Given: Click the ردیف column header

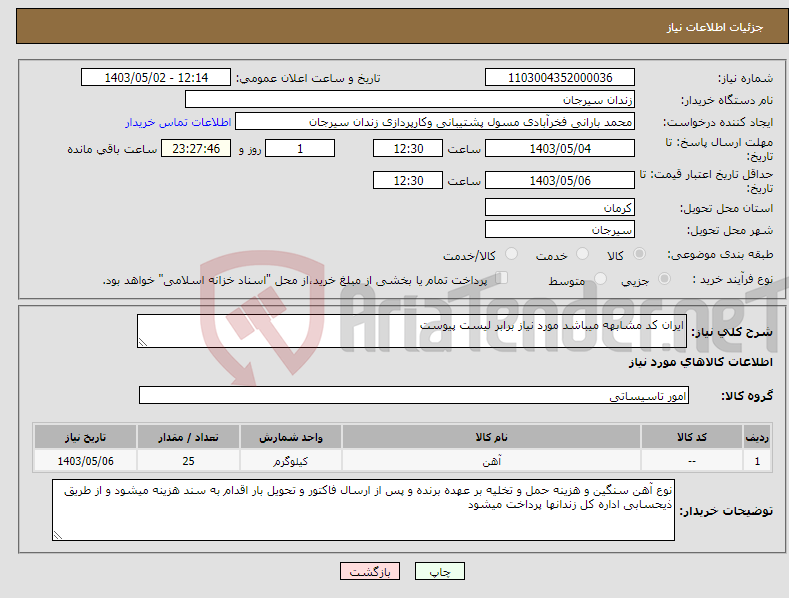Looking at the screenshot, I should coord(757,437).
